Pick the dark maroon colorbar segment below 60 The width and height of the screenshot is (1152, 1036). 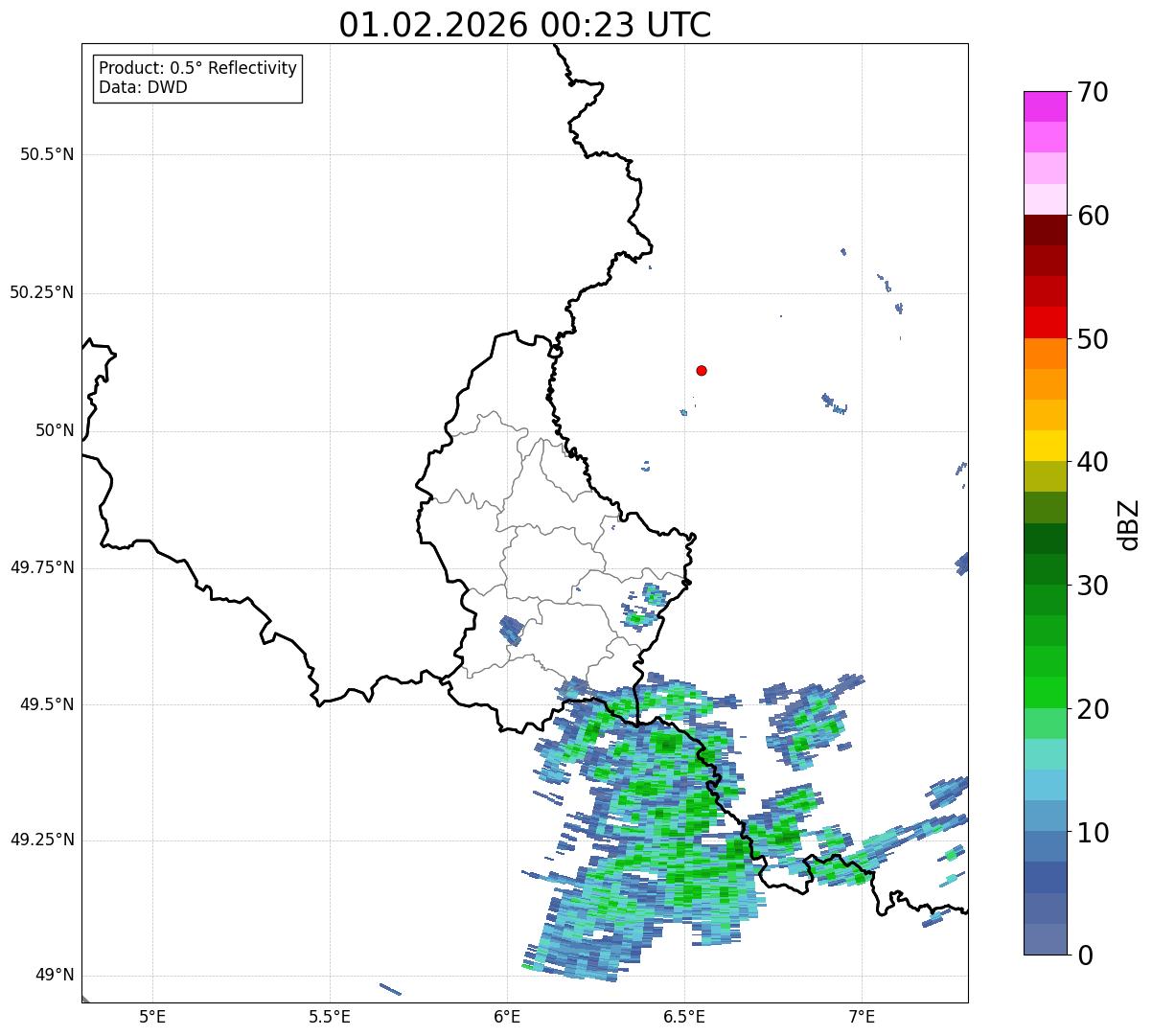[1045, 230]
